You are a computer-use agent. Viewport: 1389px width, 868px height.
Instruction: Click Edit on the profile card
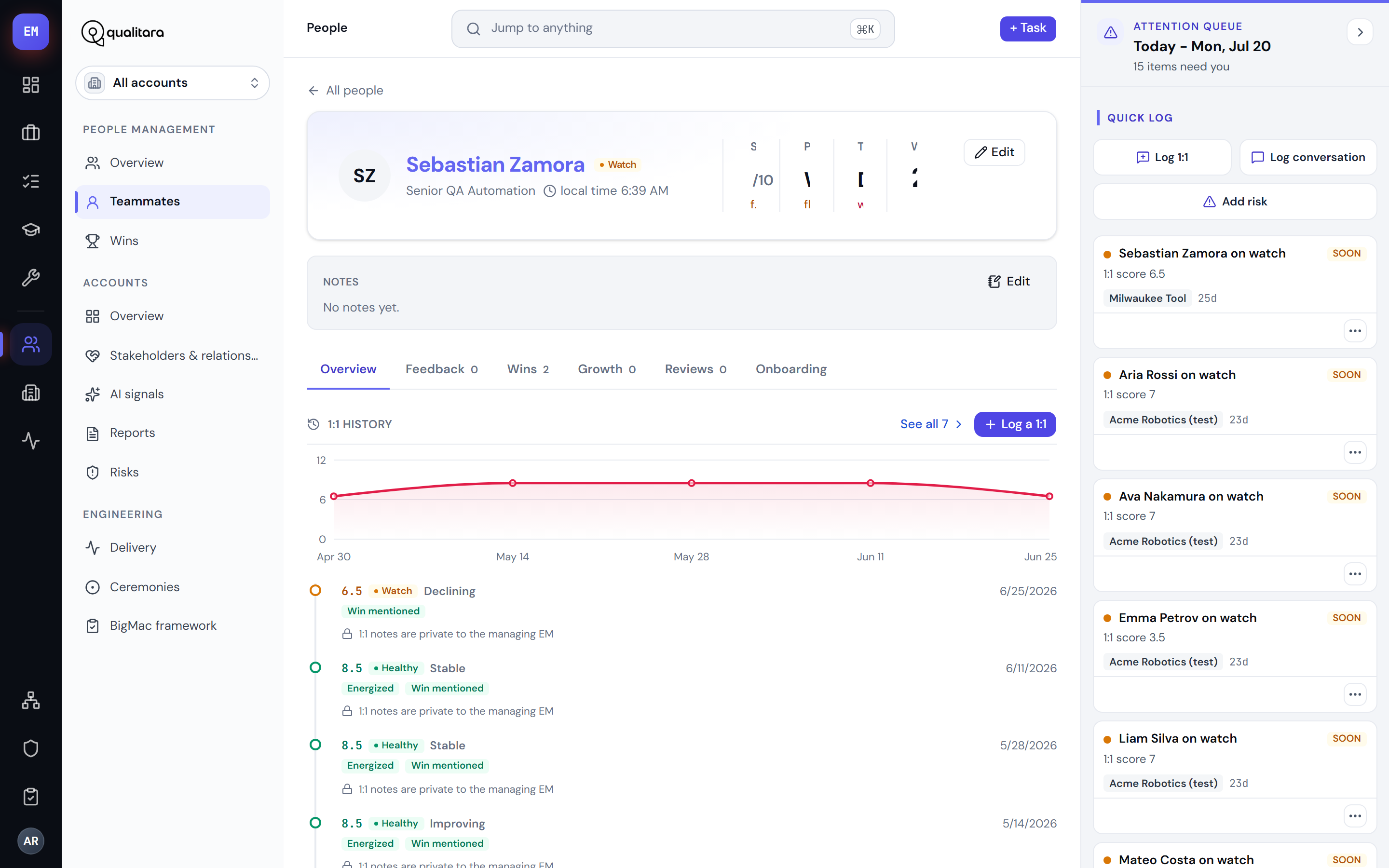tap(994, 152)
